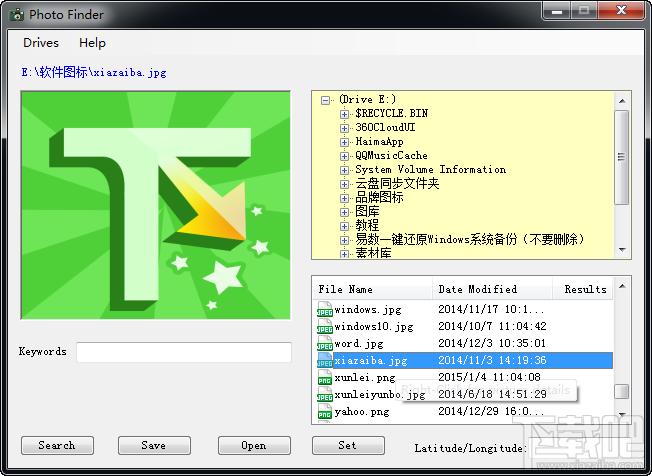Collapse the Drive E: tree node
Viewport: 652px width, 476px height.
click(x=326, y=100)
